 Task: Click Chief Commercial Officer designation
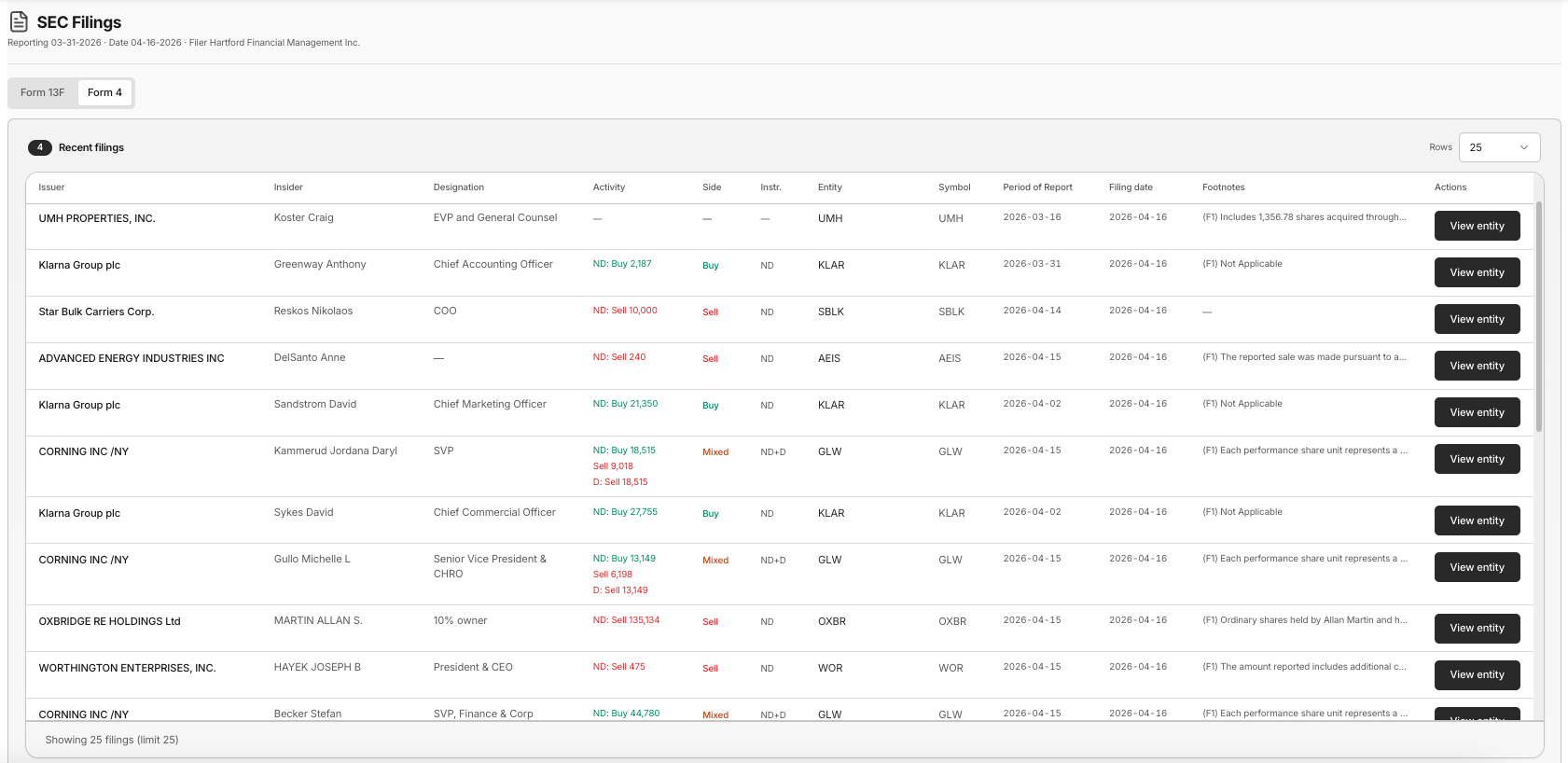[x=494, y=512]
